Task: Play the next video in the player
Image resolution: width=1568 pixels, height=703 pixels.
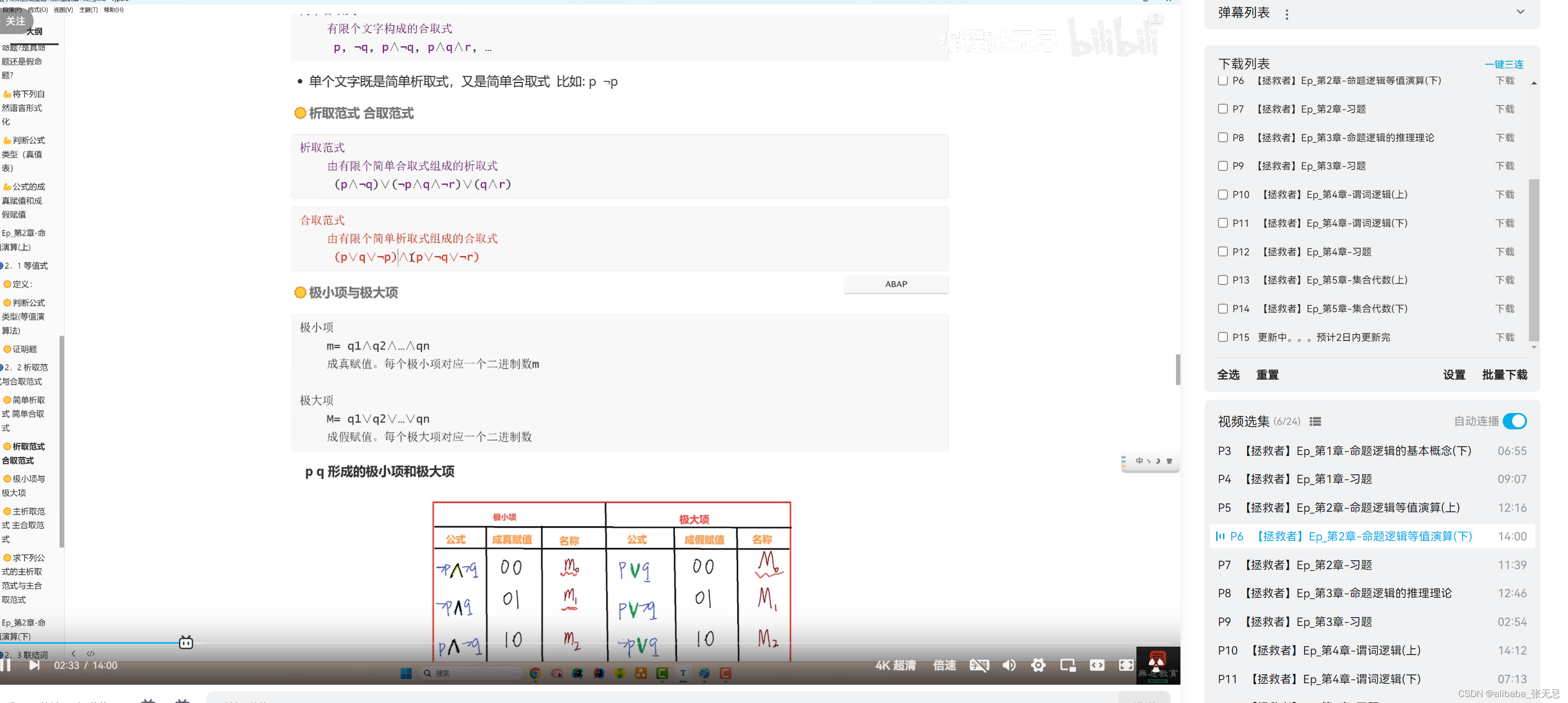Action: click(35, 665)
